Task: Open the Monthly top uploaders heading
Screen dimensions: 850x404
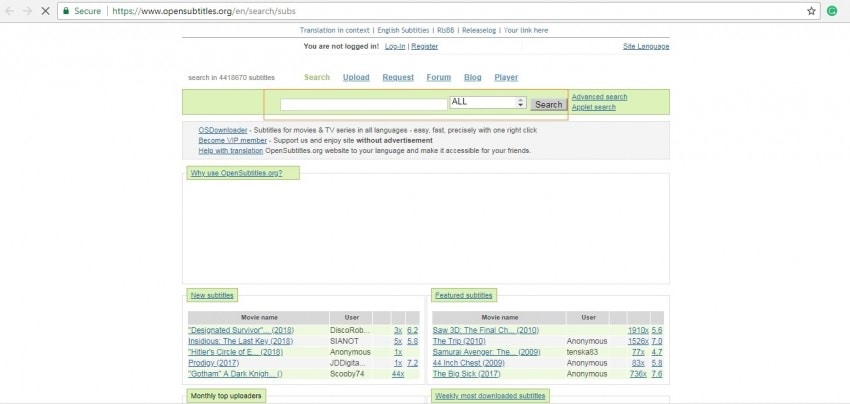Action: tap(226, 396)
